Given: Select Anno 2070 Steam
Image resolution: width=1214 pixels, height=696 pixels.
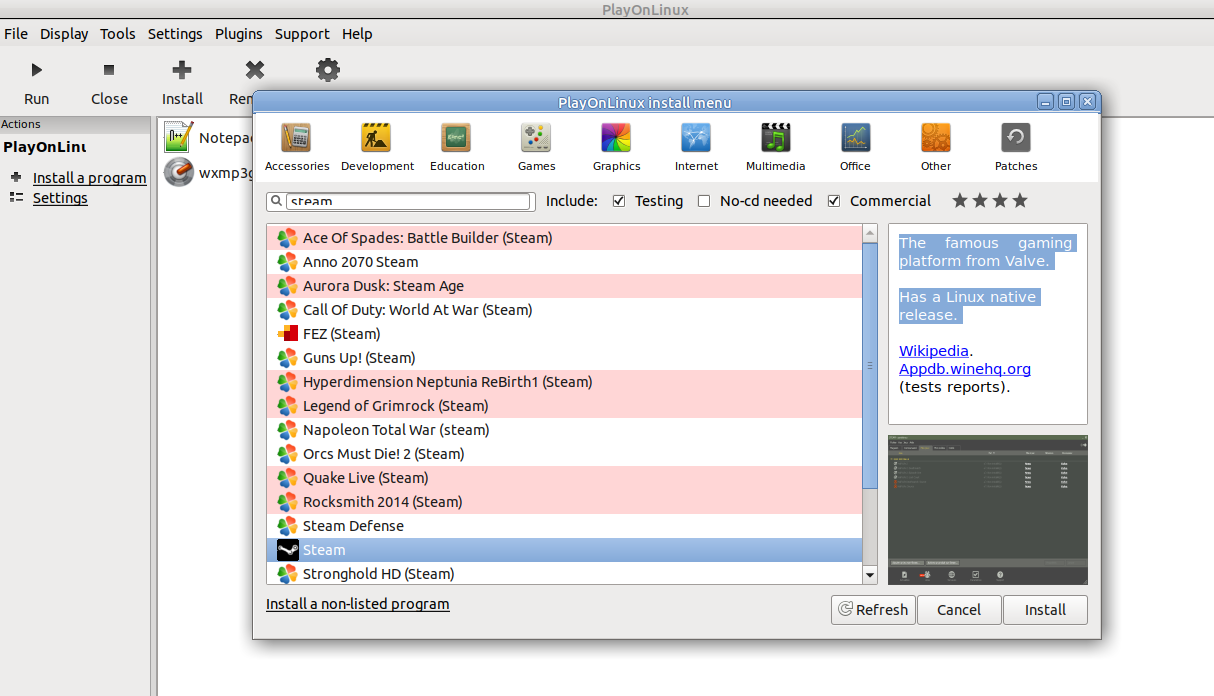Looking at the screenshot, I should [564, 262].
